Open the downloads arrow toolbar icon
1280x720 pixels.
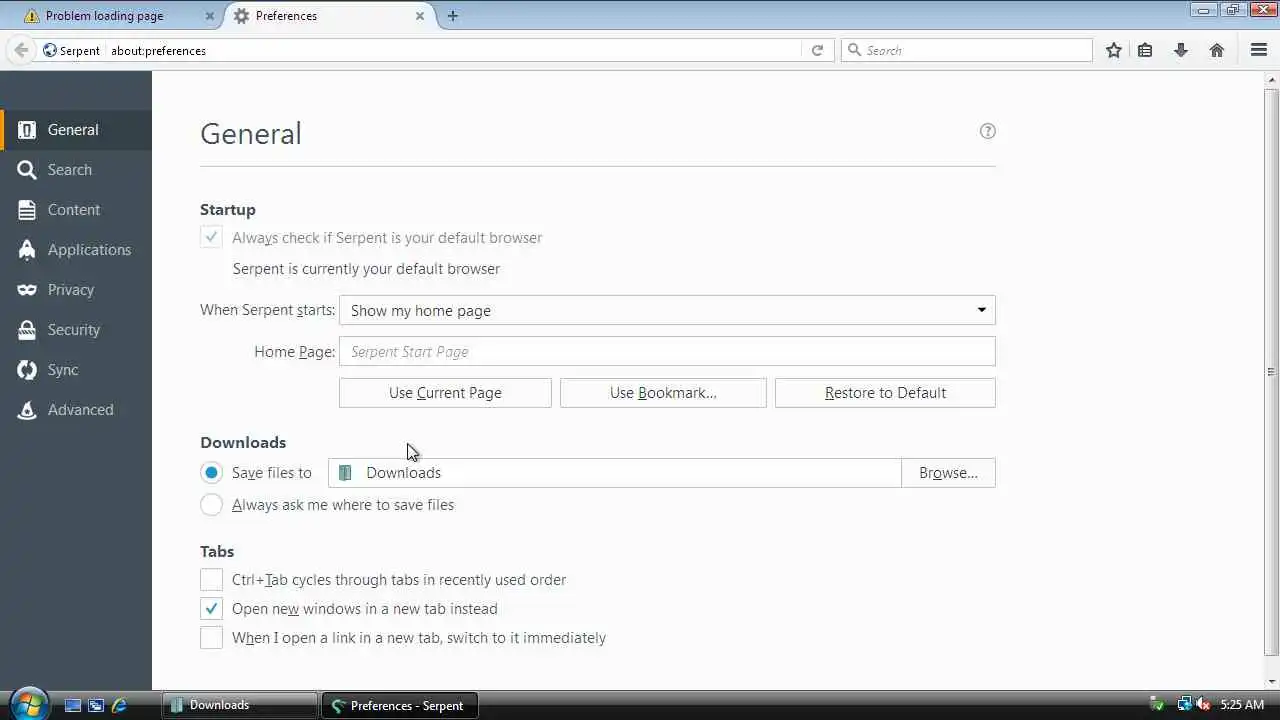click(1181, 50)
